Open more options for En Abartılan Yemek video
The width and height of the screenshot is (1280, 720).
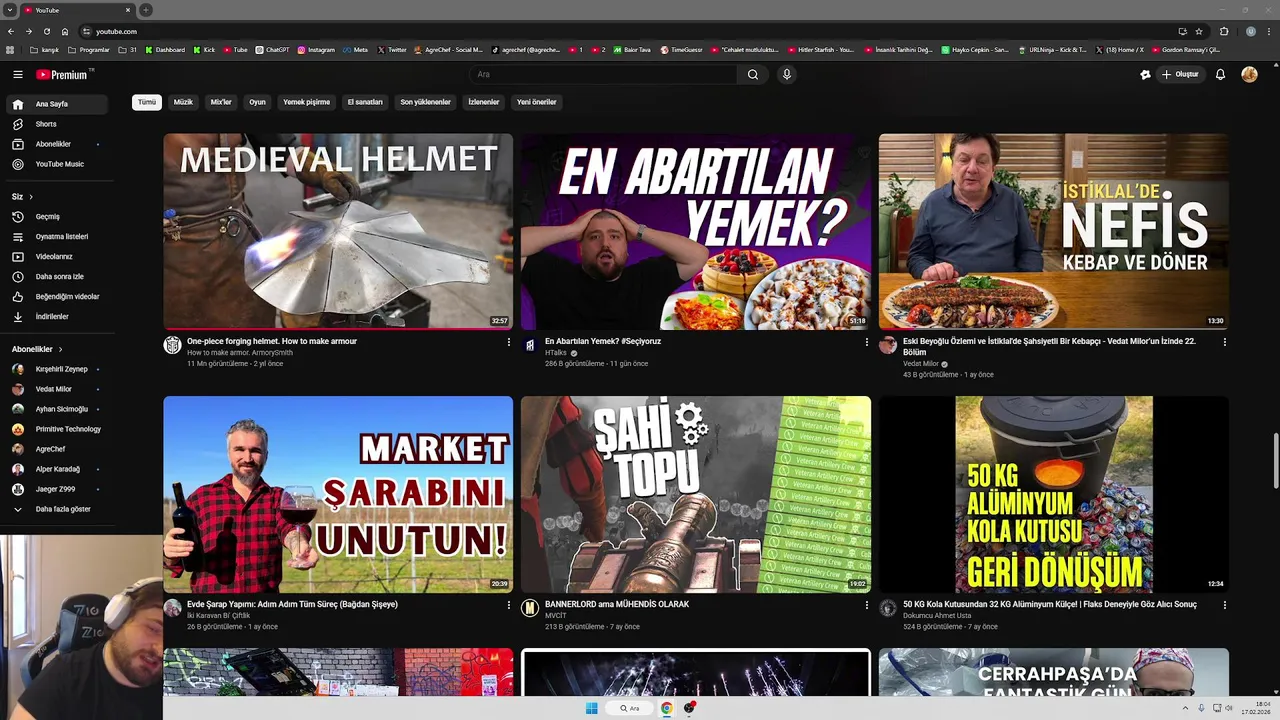click(x=866, y=342)
